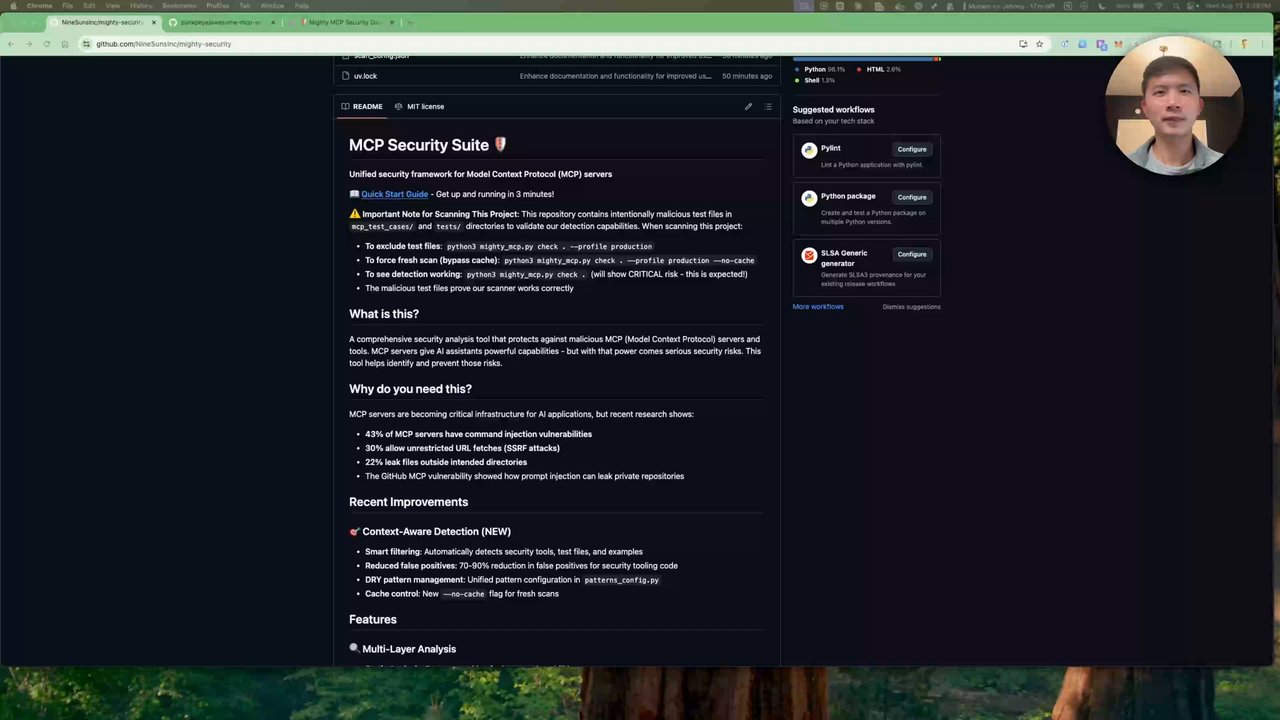The height and width of the screenshot is (720, 1280).
Task: Click the Python package workflow title
Action: 848,196
